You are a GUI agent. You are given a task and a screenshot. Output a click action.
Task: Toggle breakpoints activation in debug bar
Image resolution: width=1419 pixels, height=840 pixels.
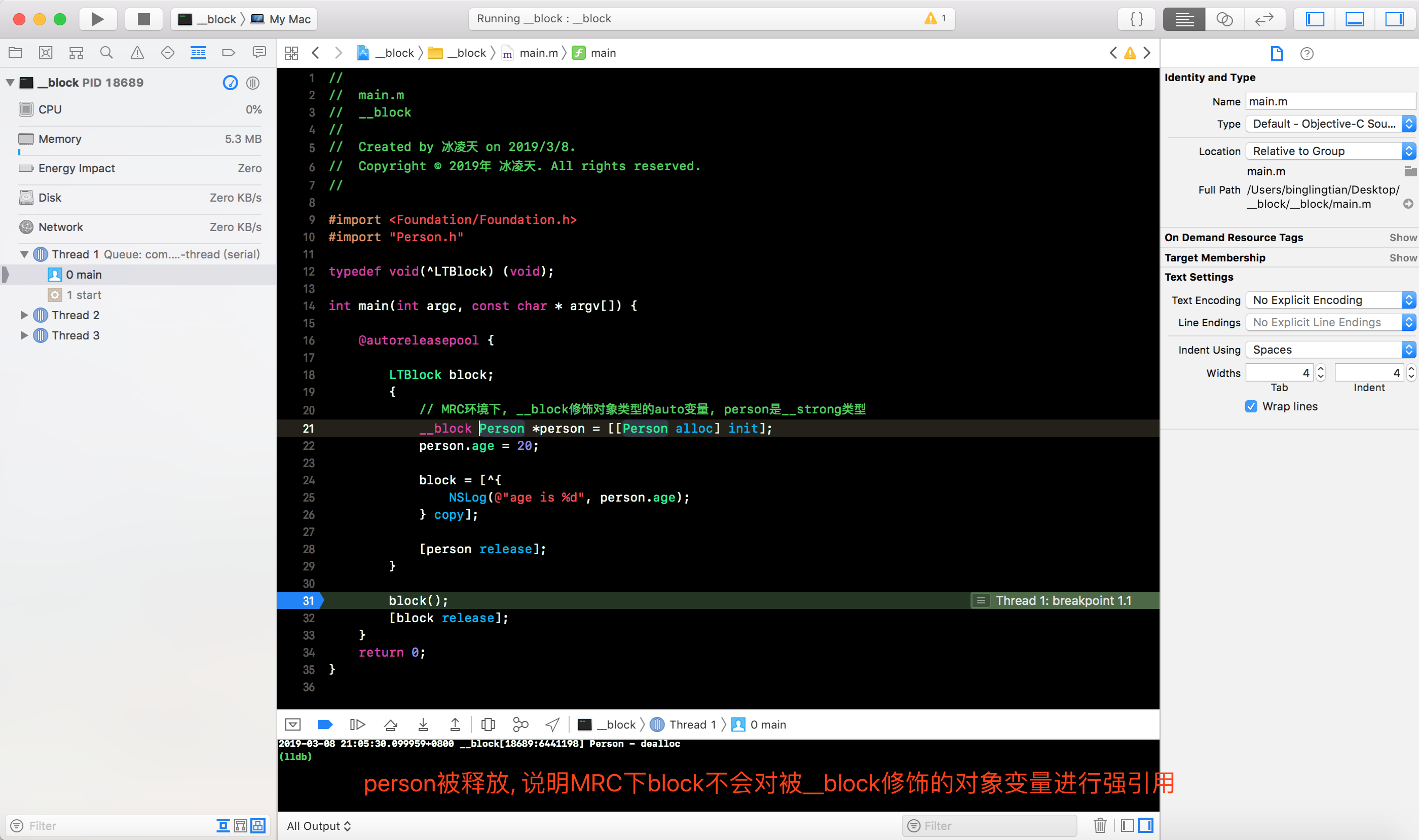coord(325,724)
